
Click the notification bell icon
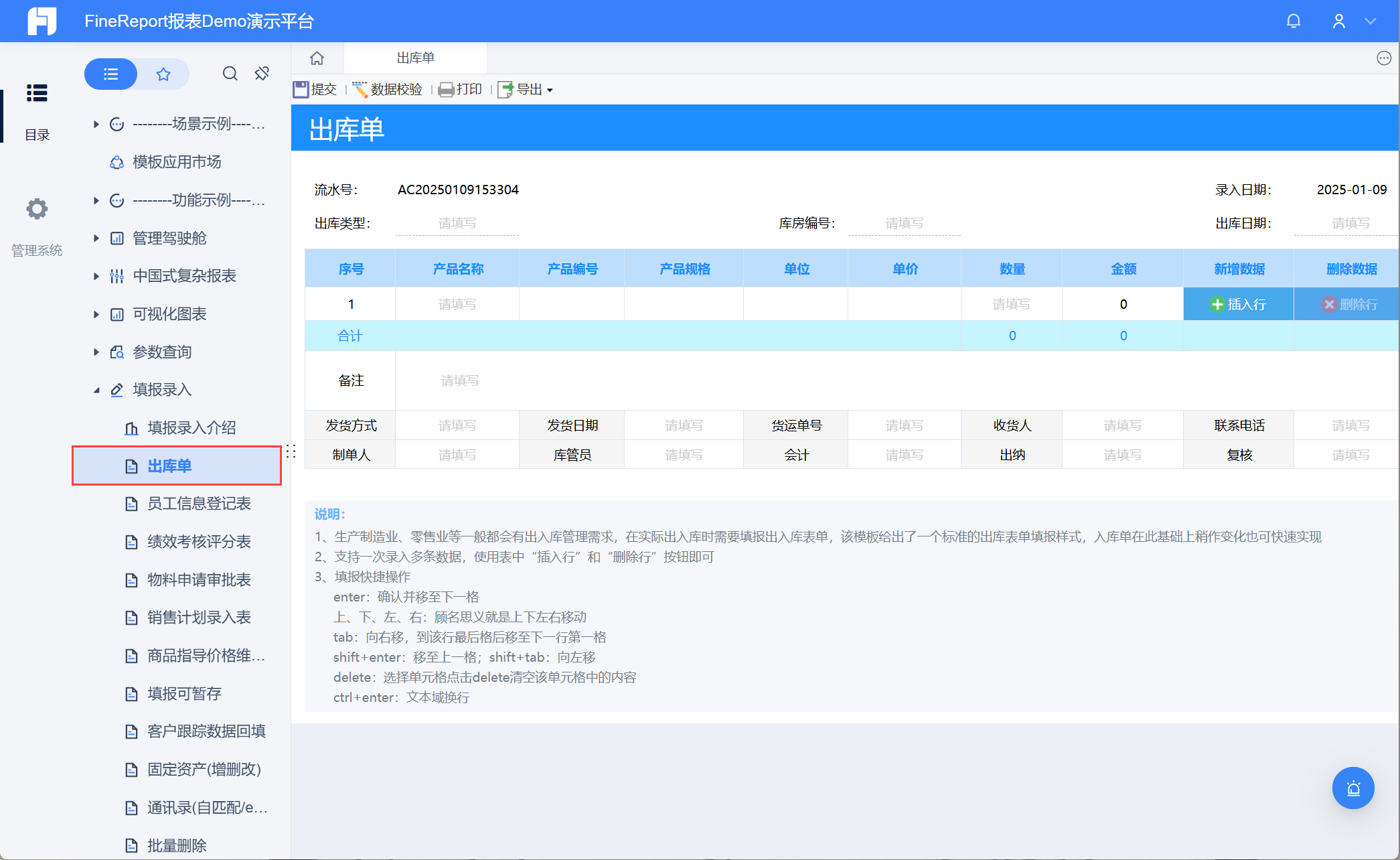(x=1293, y=21)
